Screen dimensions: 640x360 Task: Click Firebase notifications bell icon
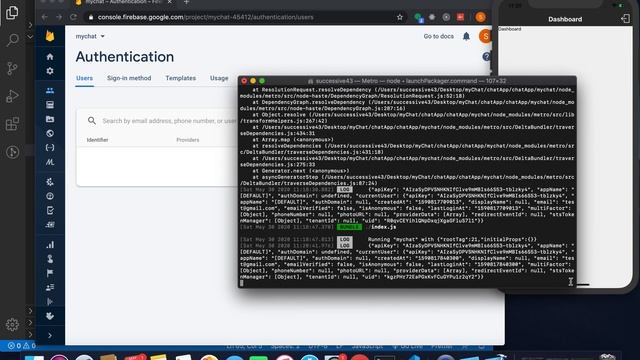pyautogui.click(x=466, y=36)
